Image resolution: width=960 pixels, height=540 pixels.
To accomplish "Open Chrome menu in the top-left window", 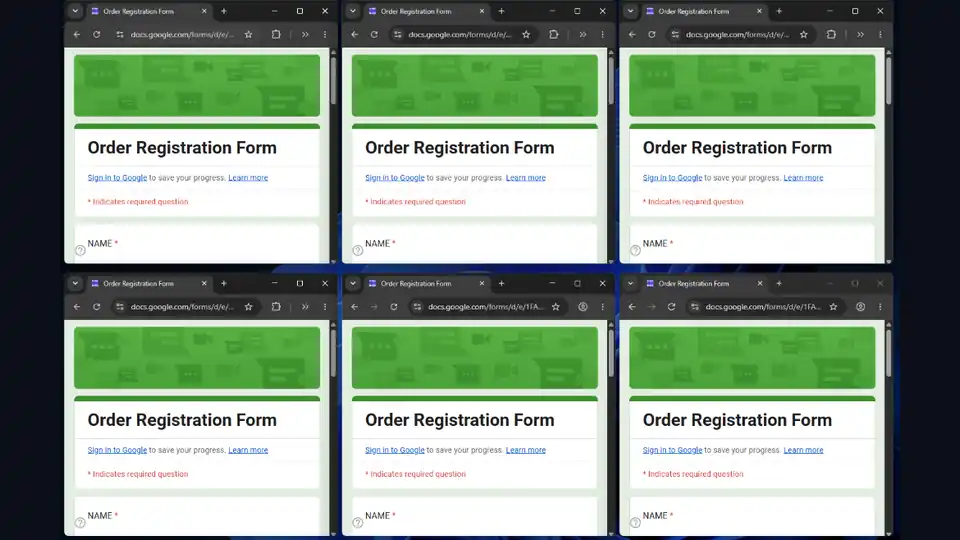I will click(x=325, y=35).
